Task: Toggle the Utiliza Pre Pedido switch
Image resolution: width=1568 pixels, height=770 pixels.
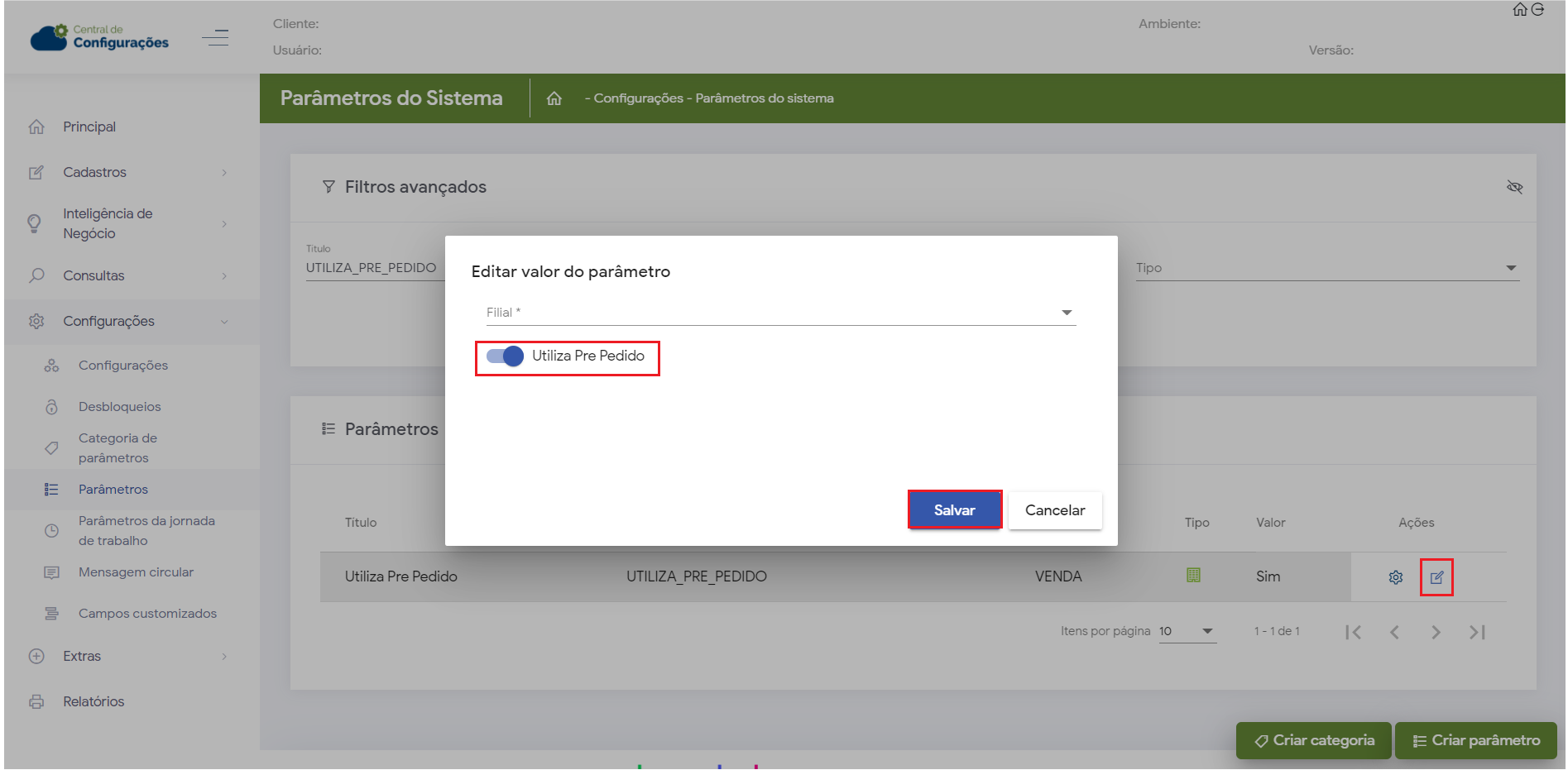Action: click(x=505, y=356)
